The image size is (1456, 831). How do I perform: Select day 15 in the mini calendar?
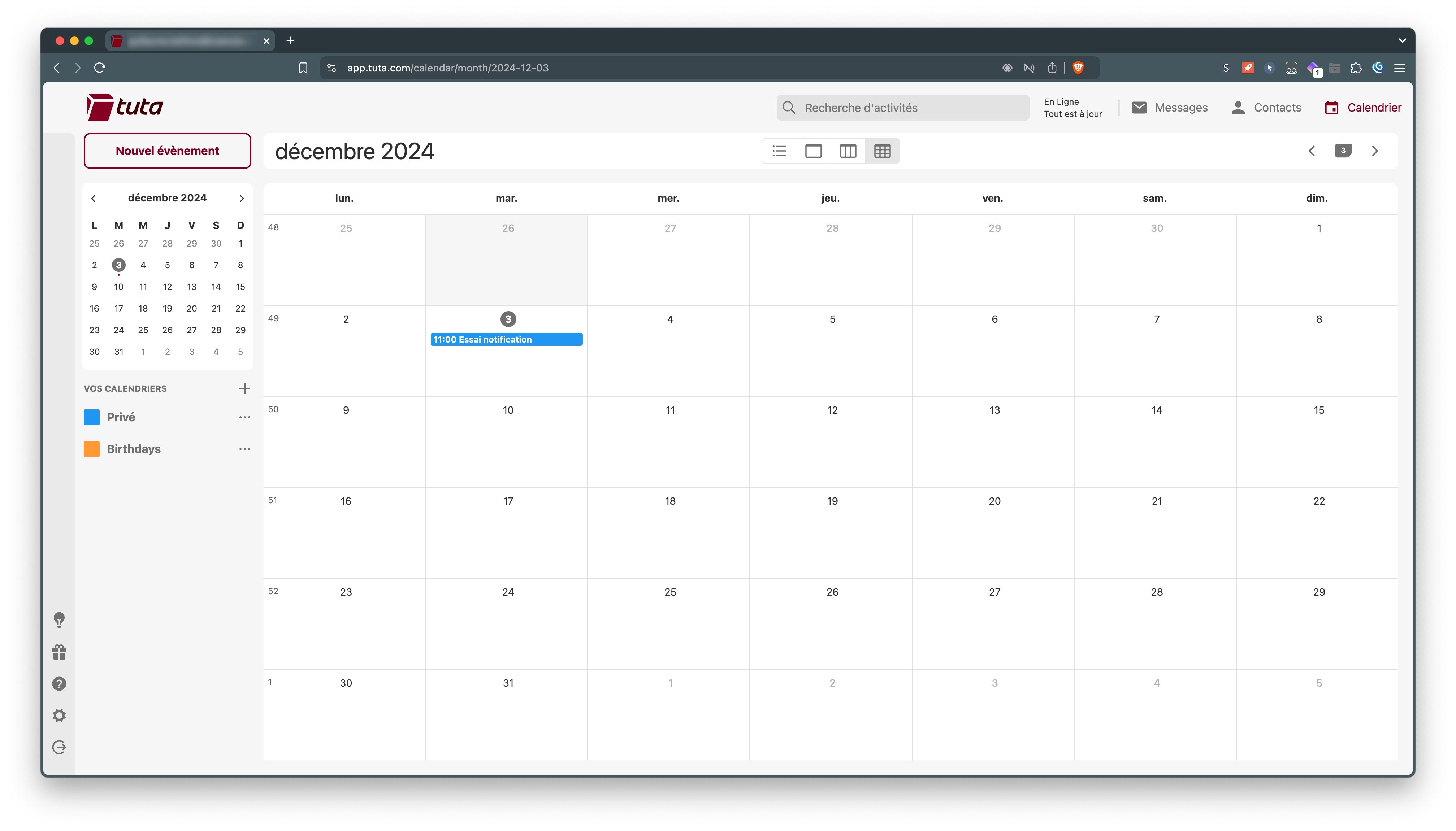[x=240, y=287]
